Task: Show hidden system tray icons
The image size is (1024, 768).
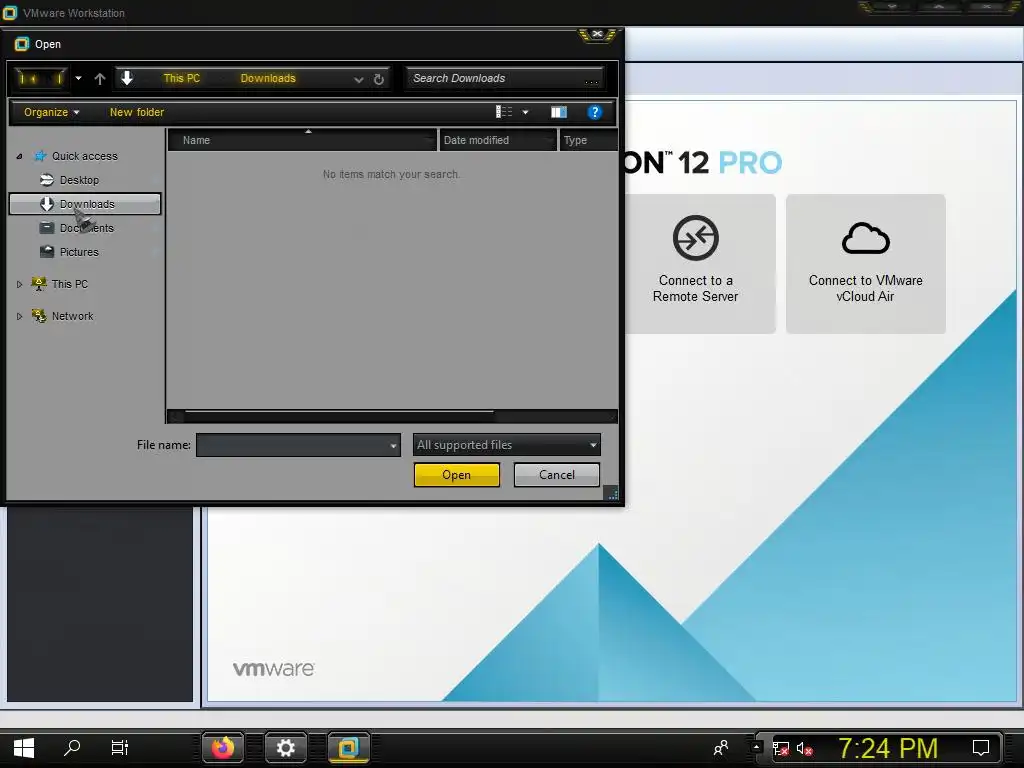Action: [756, 746]
